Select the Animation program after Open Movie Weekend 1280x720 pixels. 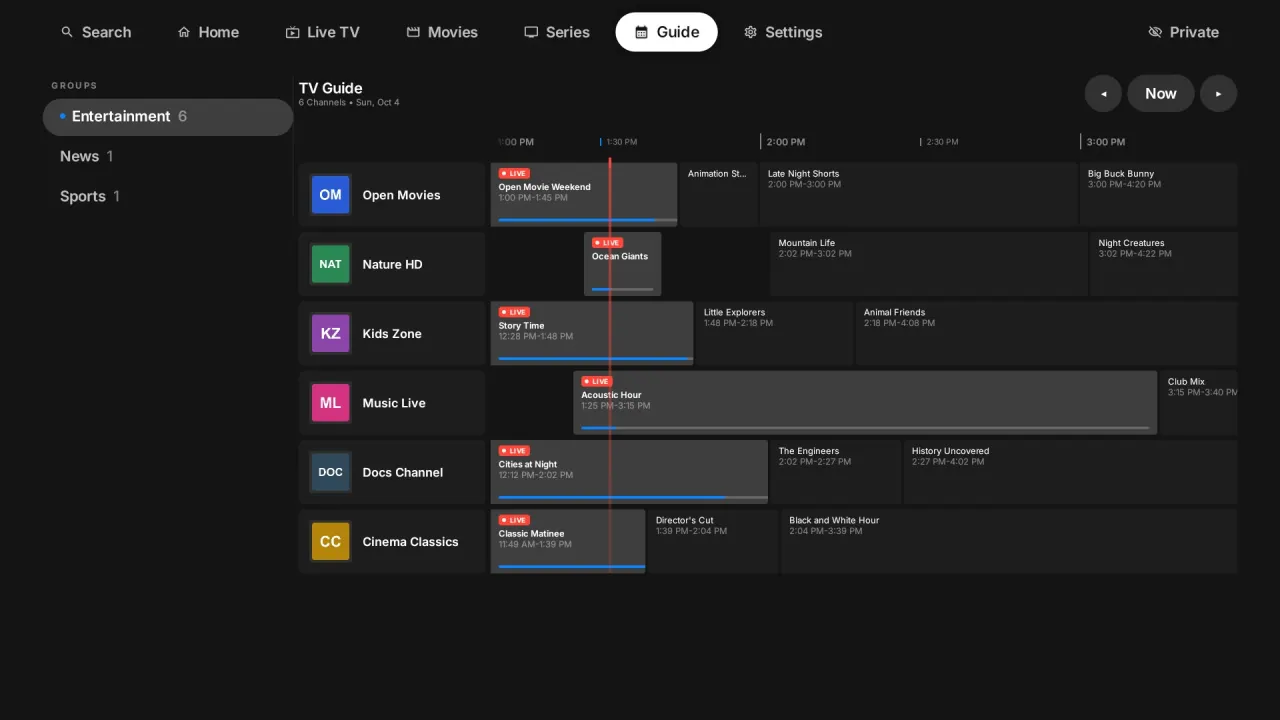tap(719, 195)
